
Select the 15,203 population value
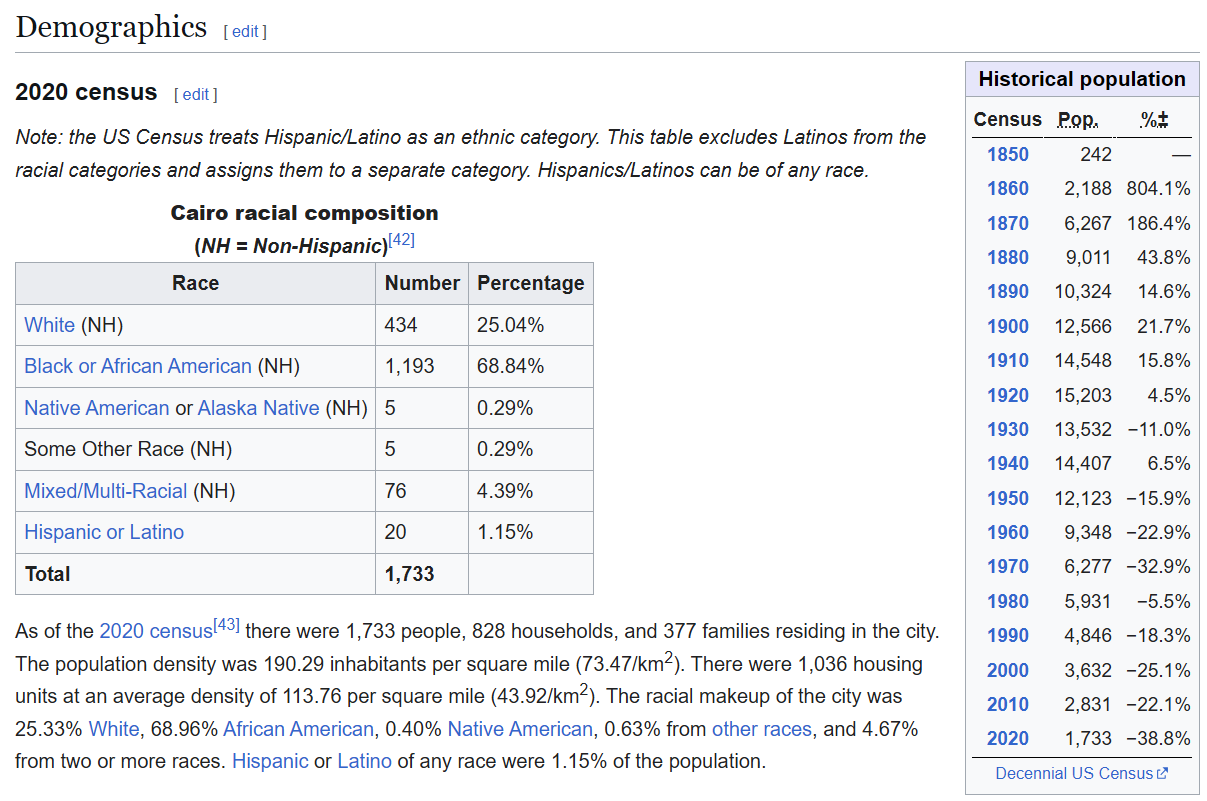click(x=1083, y=395)
